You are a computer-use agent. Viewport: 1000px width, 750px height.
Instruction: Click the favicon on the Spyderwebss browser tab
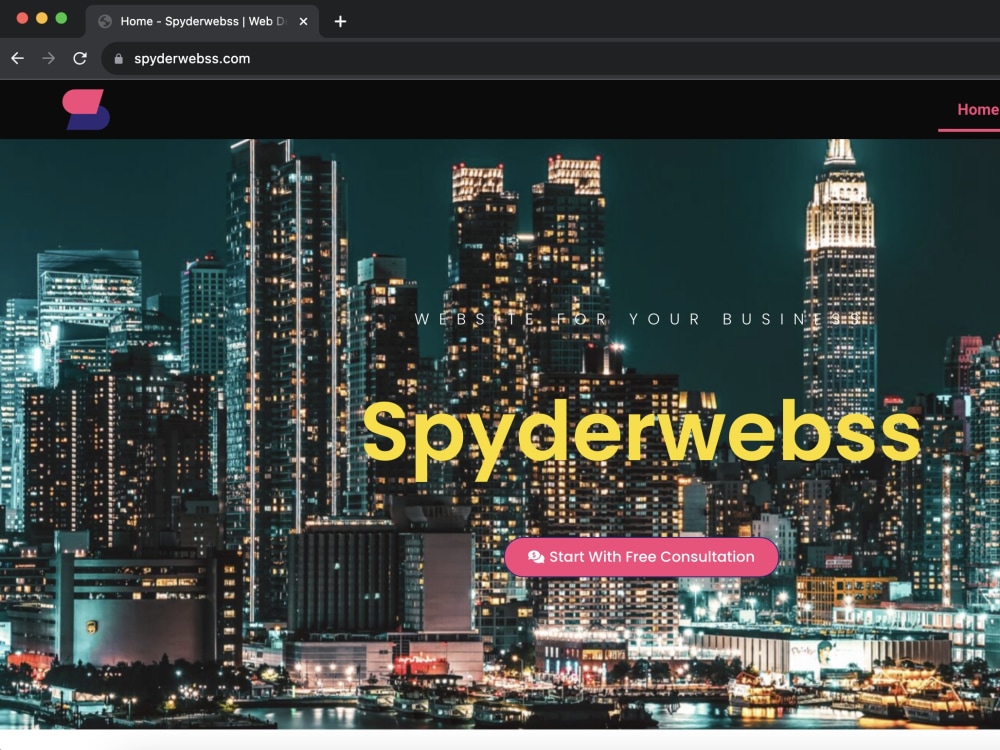(104, 20)
